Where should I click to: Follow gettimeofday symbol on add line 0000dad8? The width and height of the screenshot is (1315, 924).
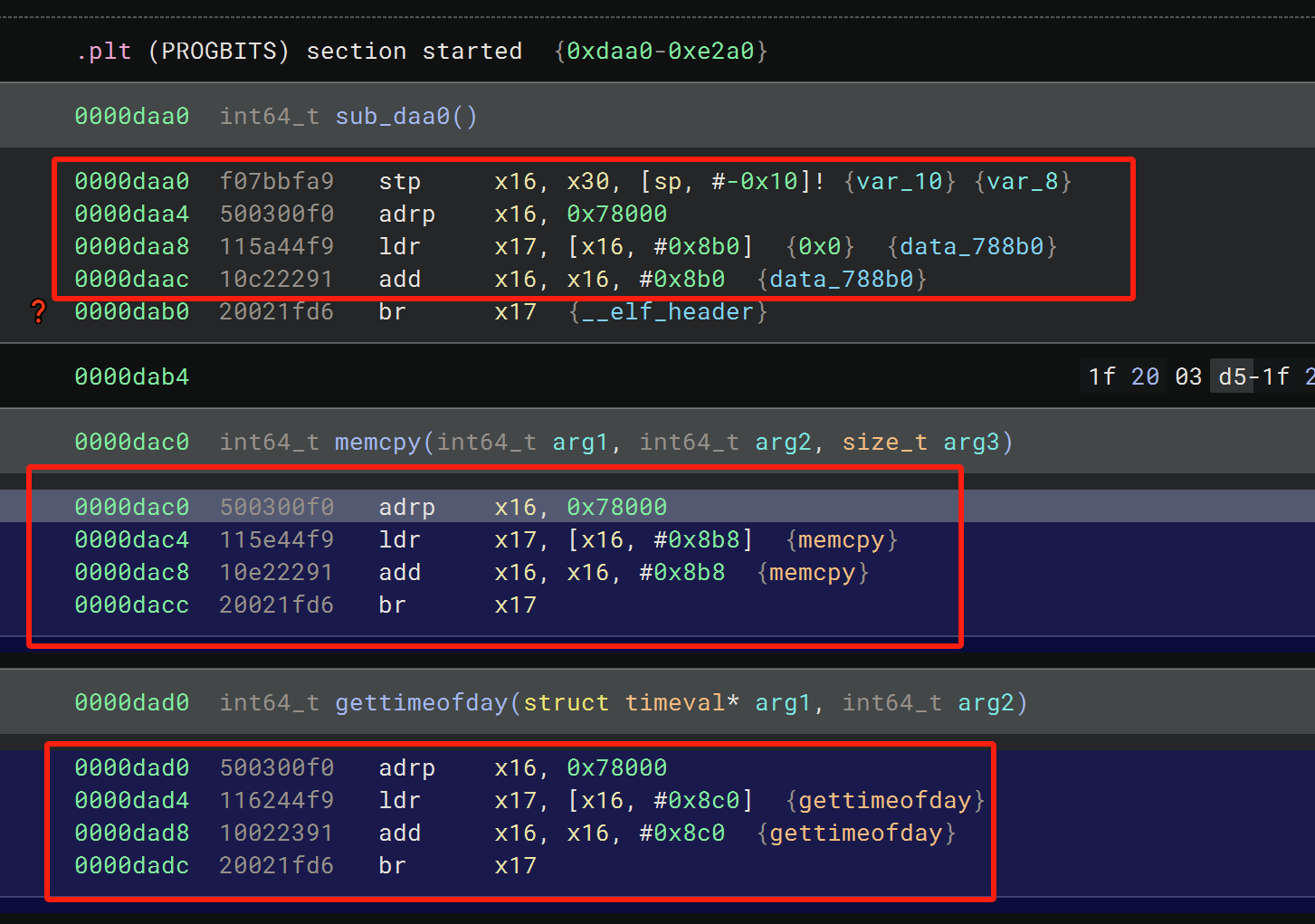(x=856, y=833)
